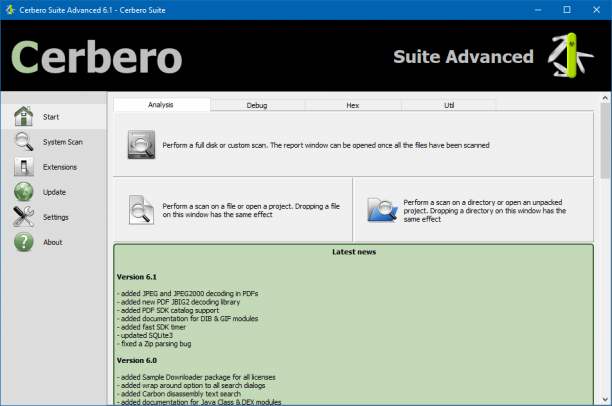
Task: Click the full disk scan hard drive icon
Action: coord(141,145)
